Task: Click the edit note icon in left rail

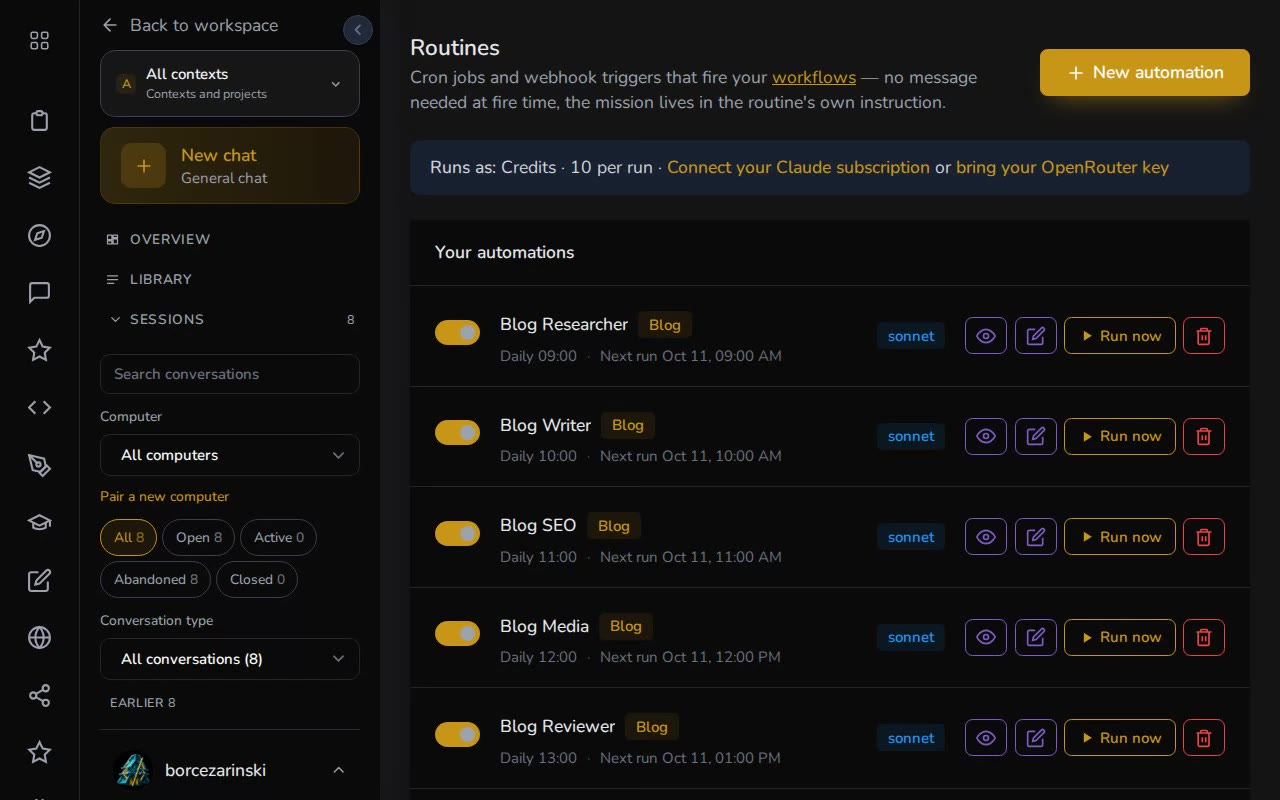Action: (39, 580)
